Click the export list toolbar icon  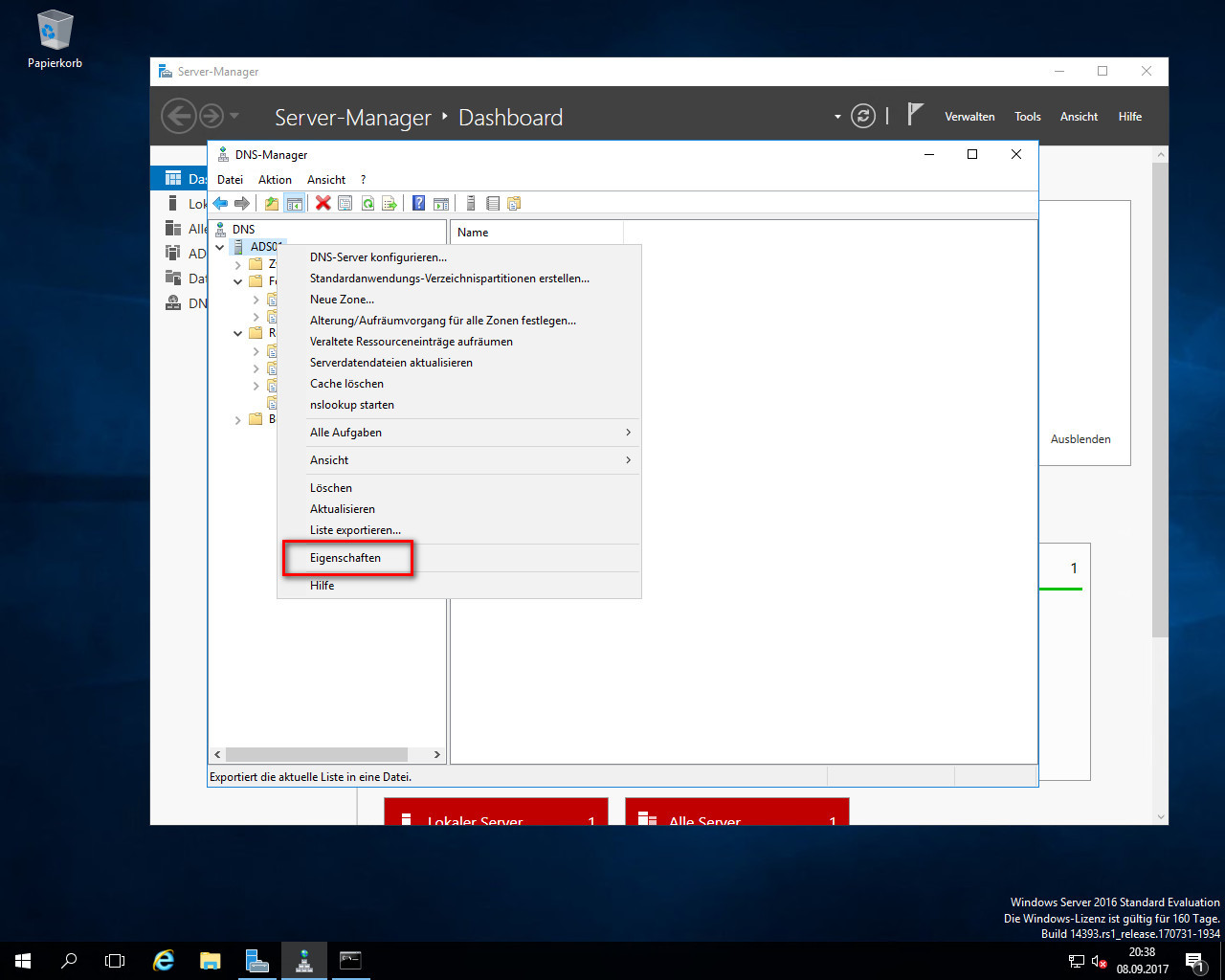[390, 203]
